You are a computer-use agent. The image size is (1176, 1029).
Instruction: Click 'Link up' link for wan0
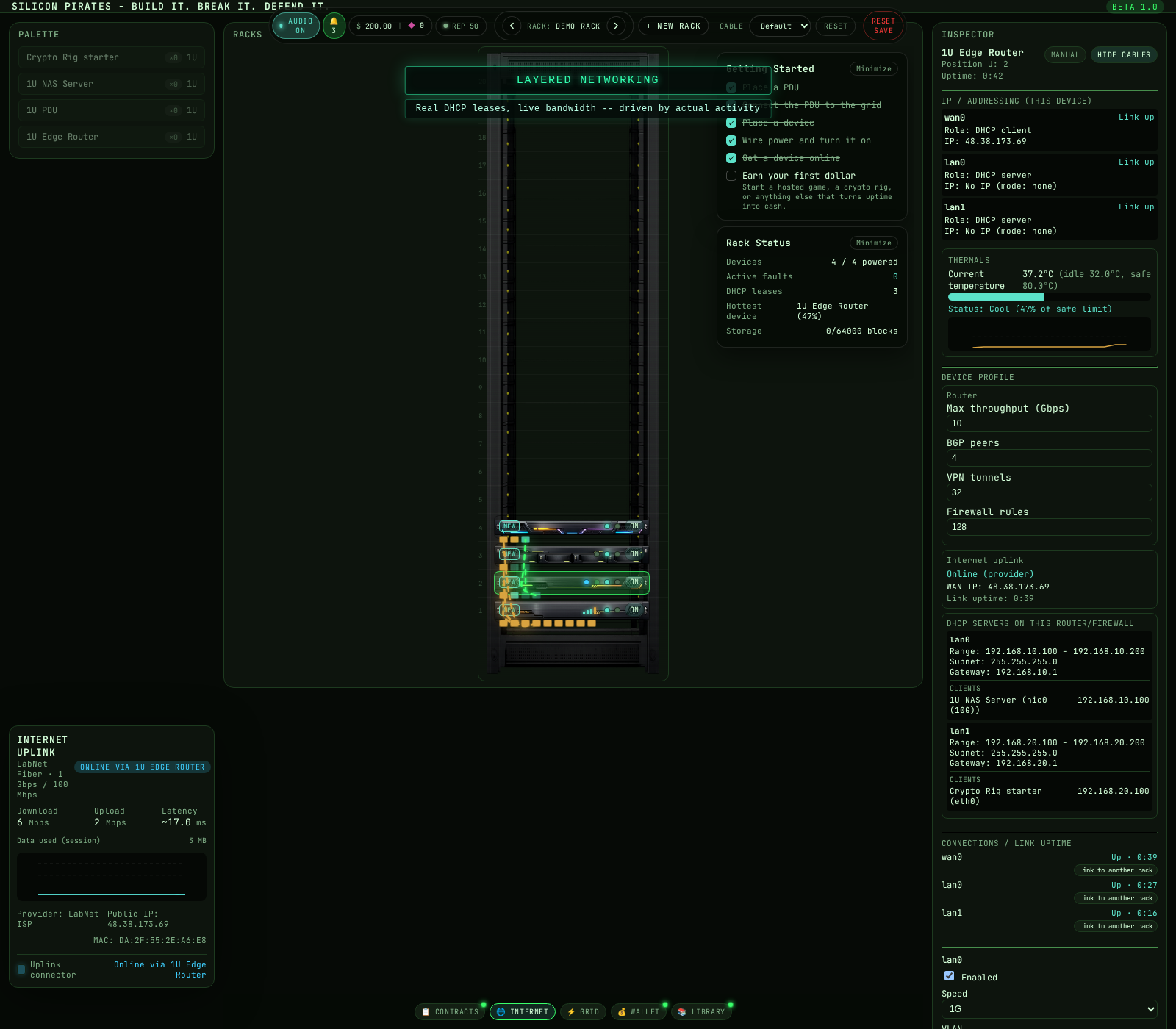(1136, 118)
